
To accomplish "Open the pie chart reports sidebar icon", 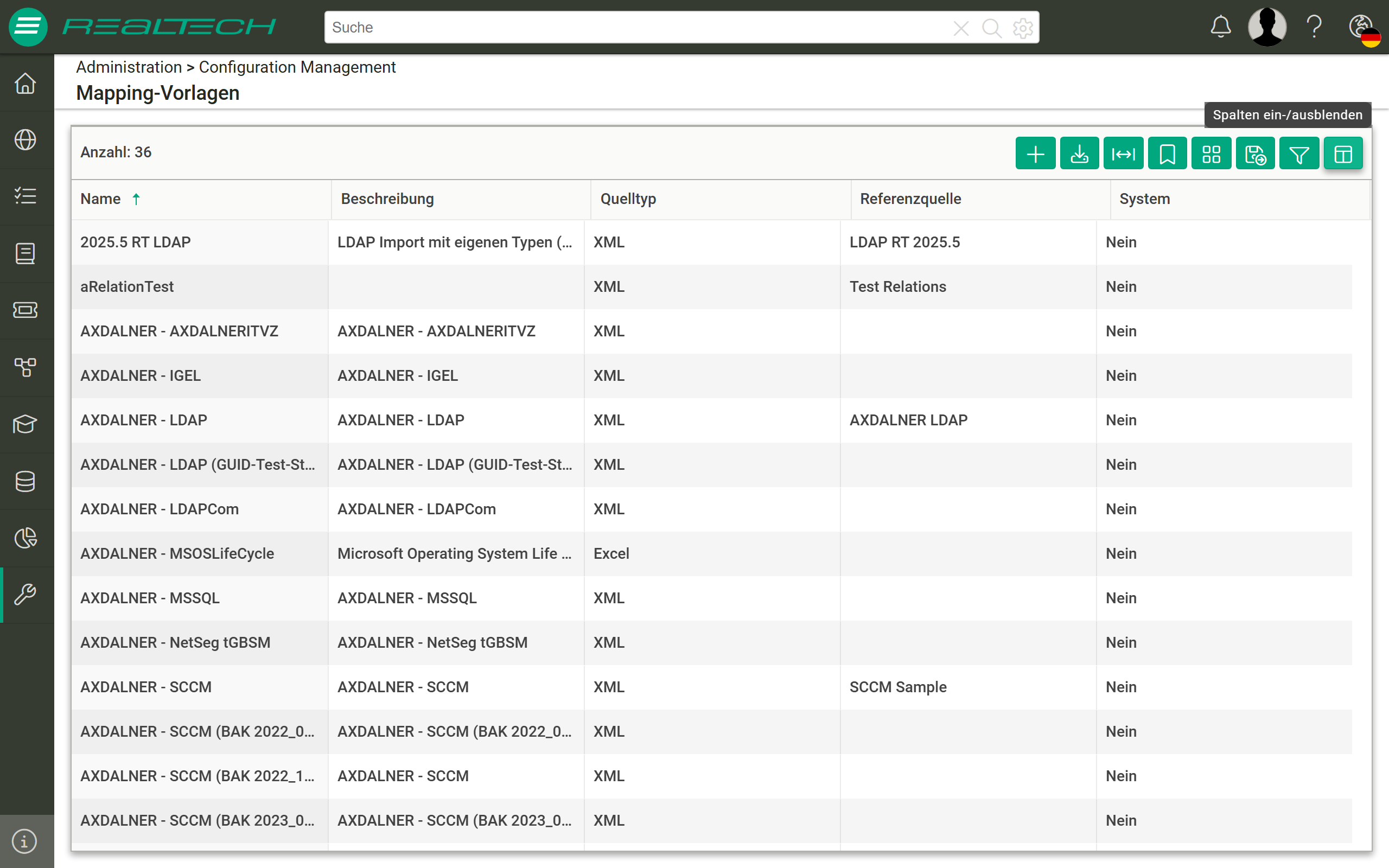I will (26, 538).
